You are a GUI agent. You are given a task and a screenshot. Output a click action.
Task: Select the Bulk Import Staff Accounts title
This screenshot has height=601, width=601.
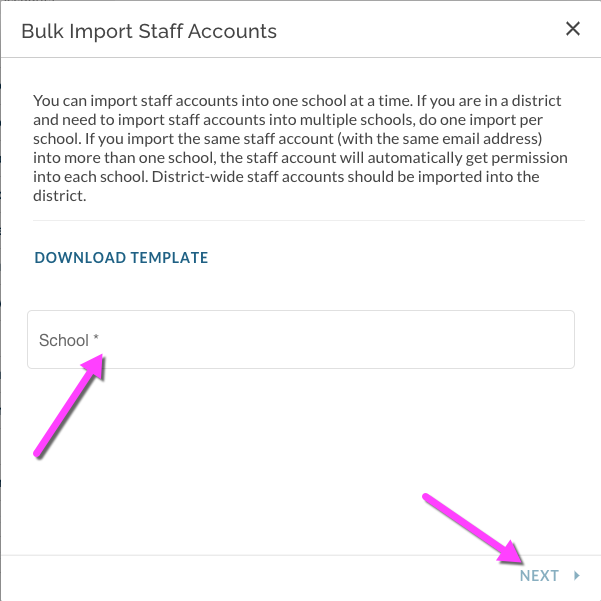tap(149, 31)
